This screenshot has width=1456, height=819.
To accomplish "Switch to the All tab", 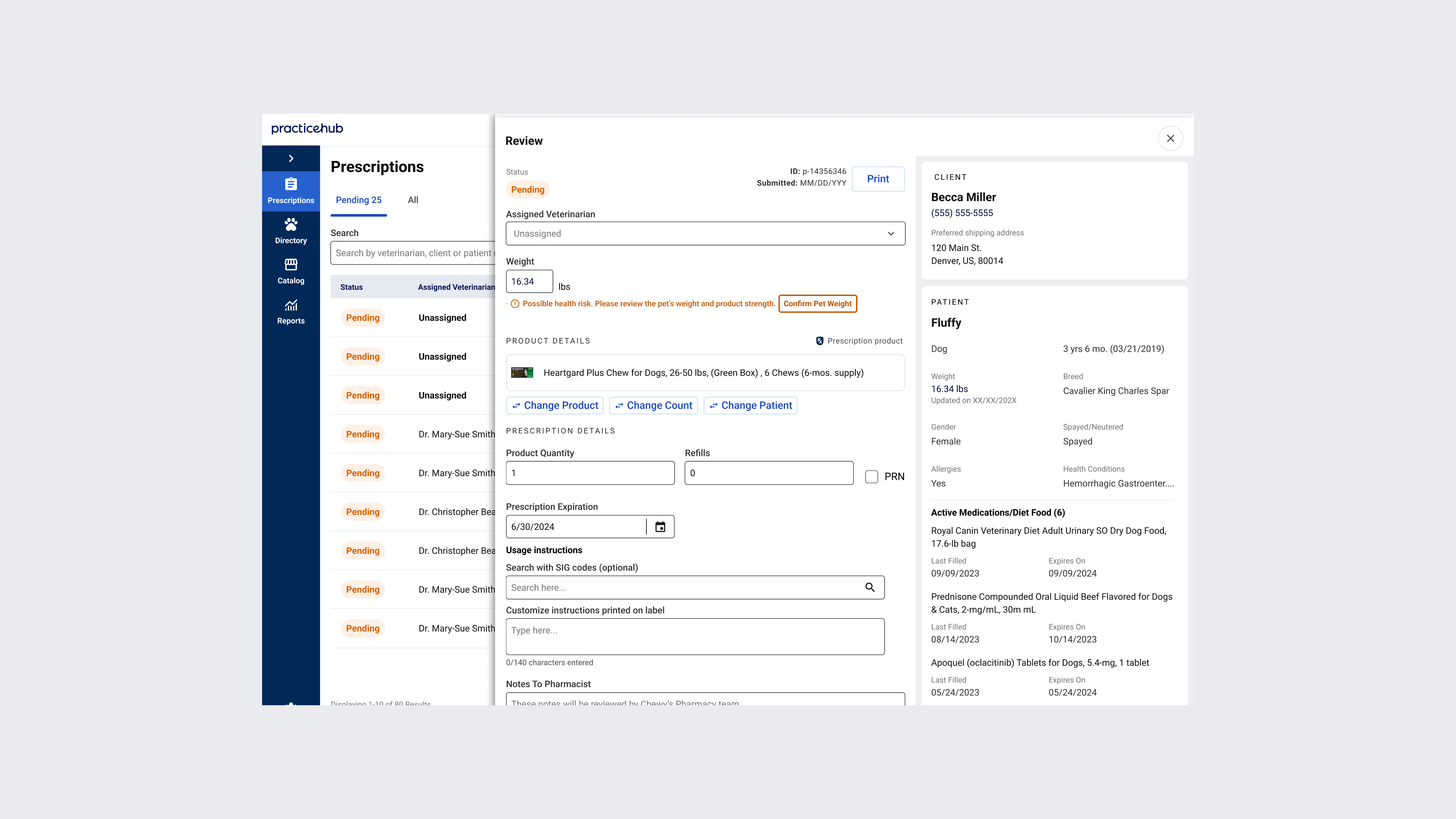I will [x=413, y=200].
